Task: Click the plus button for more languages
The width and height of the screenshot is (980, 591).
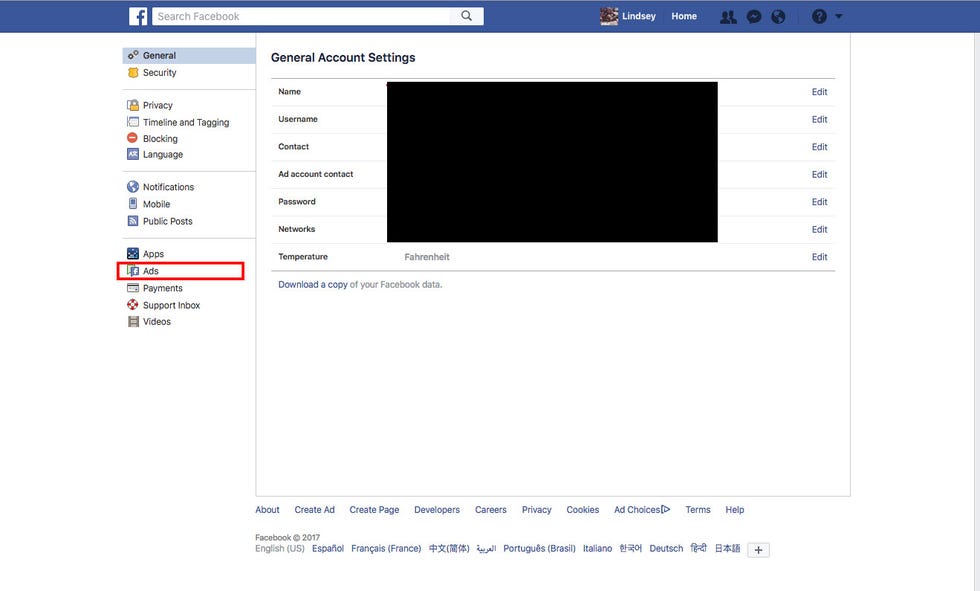Action: click(758, 550)
